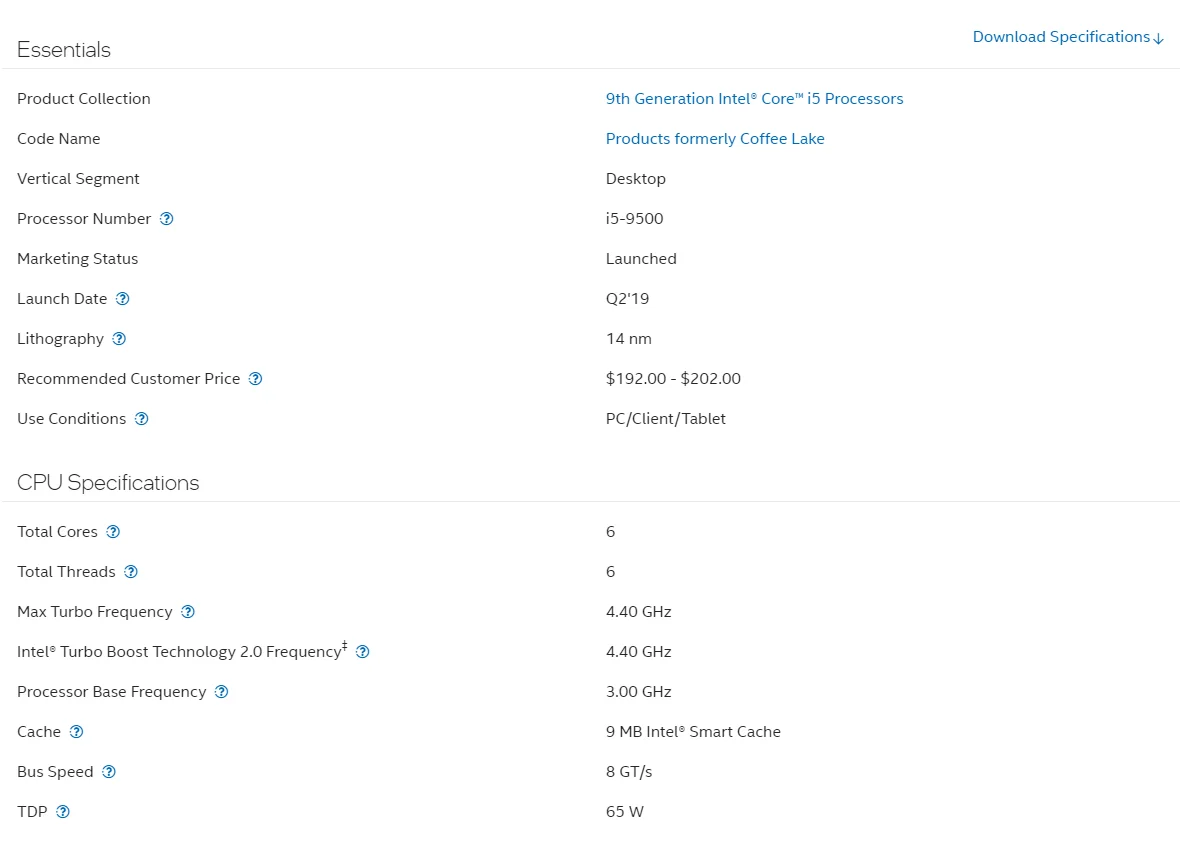
Task: Click the i5-9500 processor number value
Action: [x=634, y=219]
